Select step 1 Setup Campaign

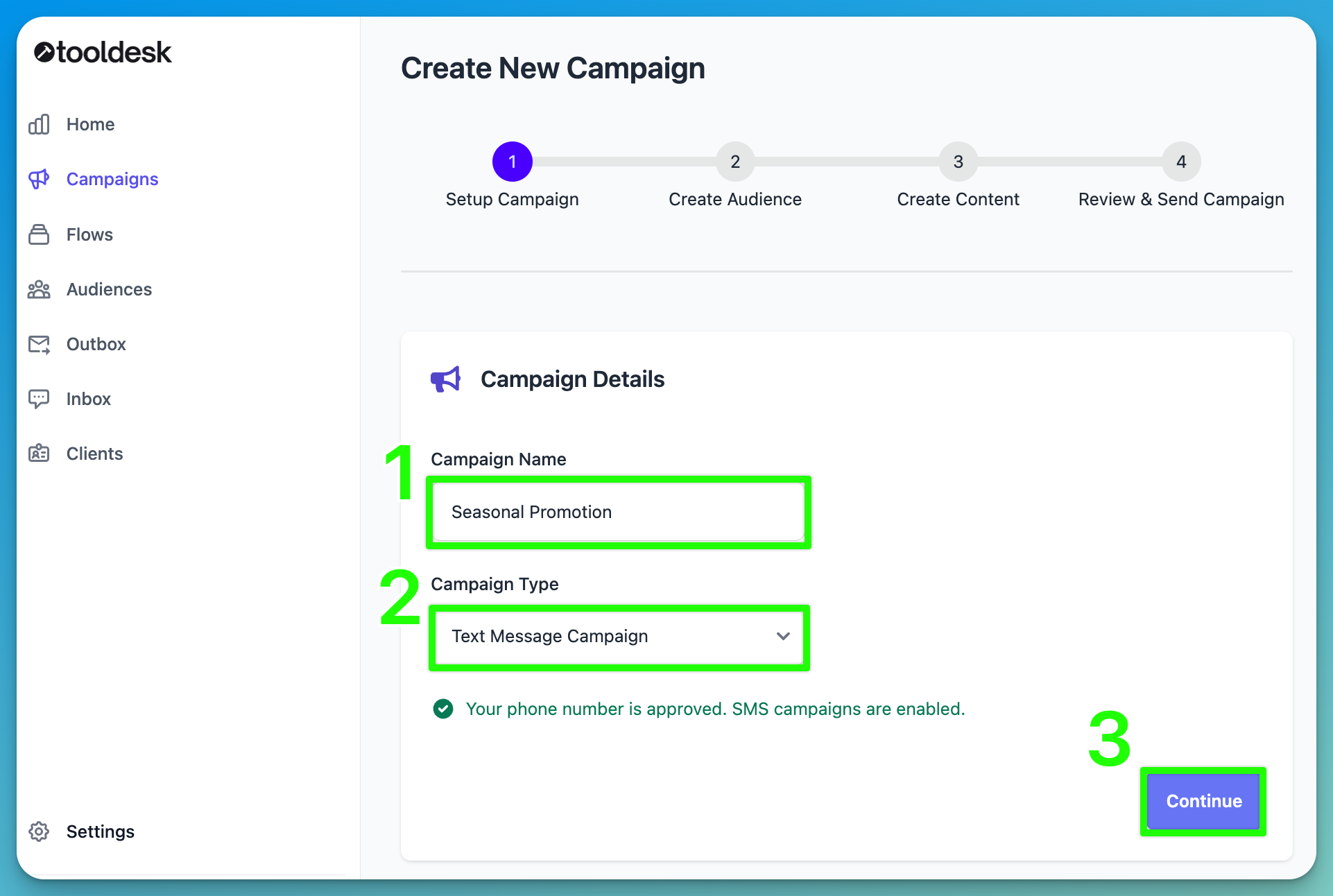512,162
